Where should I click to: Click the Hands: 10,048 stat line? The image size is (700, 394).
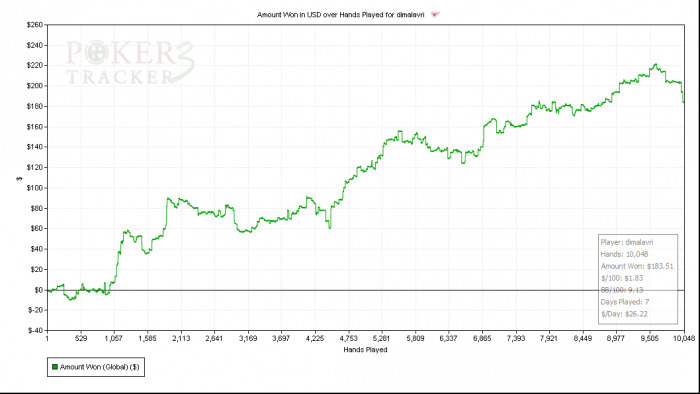click(624, 254)
